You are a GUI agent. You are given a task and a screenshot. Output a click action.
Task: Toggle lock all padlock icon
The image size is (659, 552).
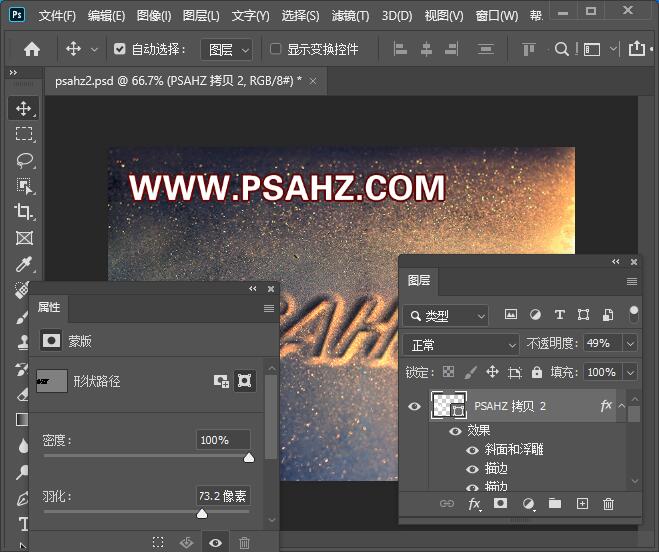click(x=537, y=372)
